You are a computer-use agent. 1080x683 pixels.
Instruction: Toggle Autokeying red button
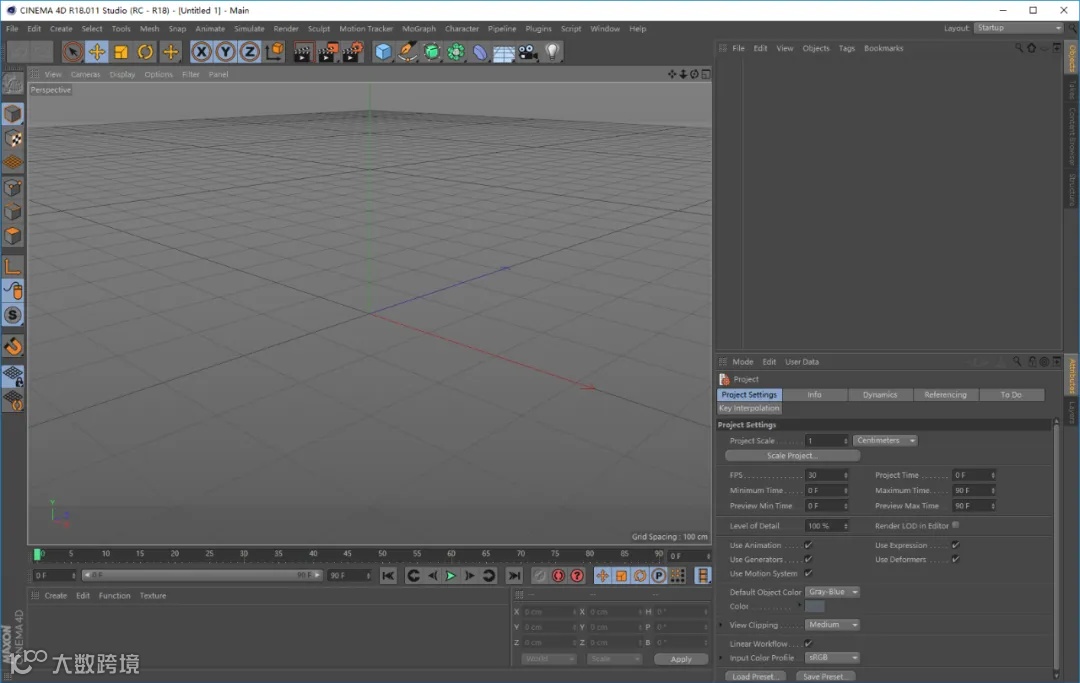tap(559, 576)
